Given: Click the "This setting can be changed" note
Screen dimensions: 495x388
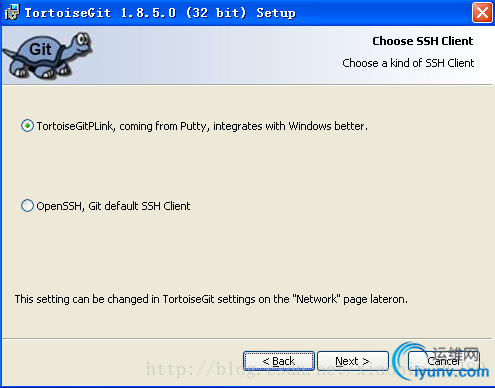Looking at the screenshot, I should tap(211, 299).
